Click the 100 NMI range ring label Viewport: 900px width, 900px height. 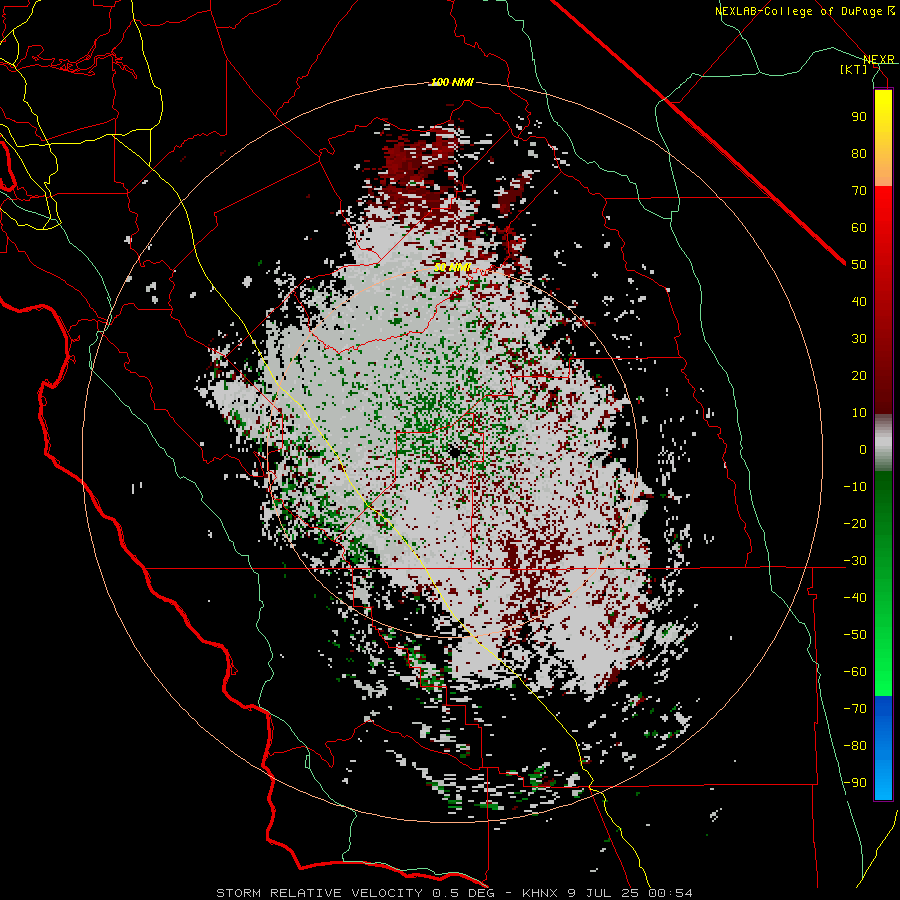(x=452, y=83)
